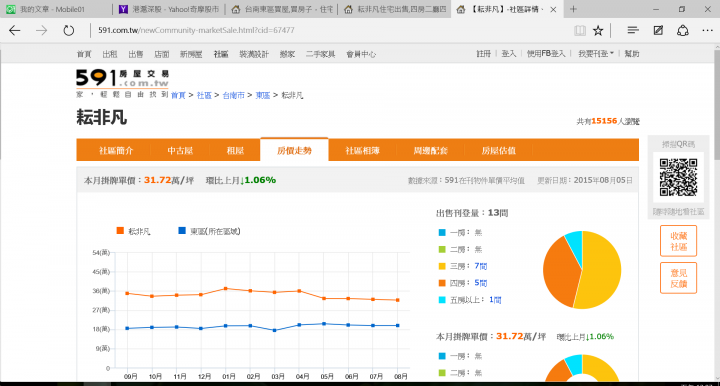Screen dimensions: 720x386
Task: Toggle the 耘非凡 orange chart legend
Action: (x=134, y=231)
